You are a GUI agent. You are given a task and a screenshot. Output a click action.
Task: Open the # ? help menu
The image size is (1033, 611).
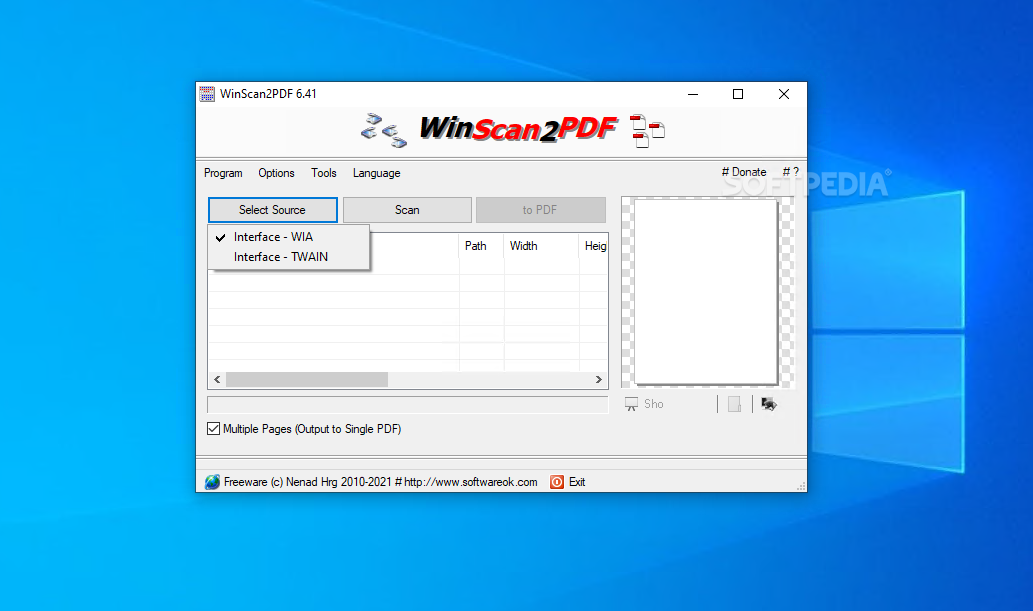pyautogui.click(x=790, y=172)
